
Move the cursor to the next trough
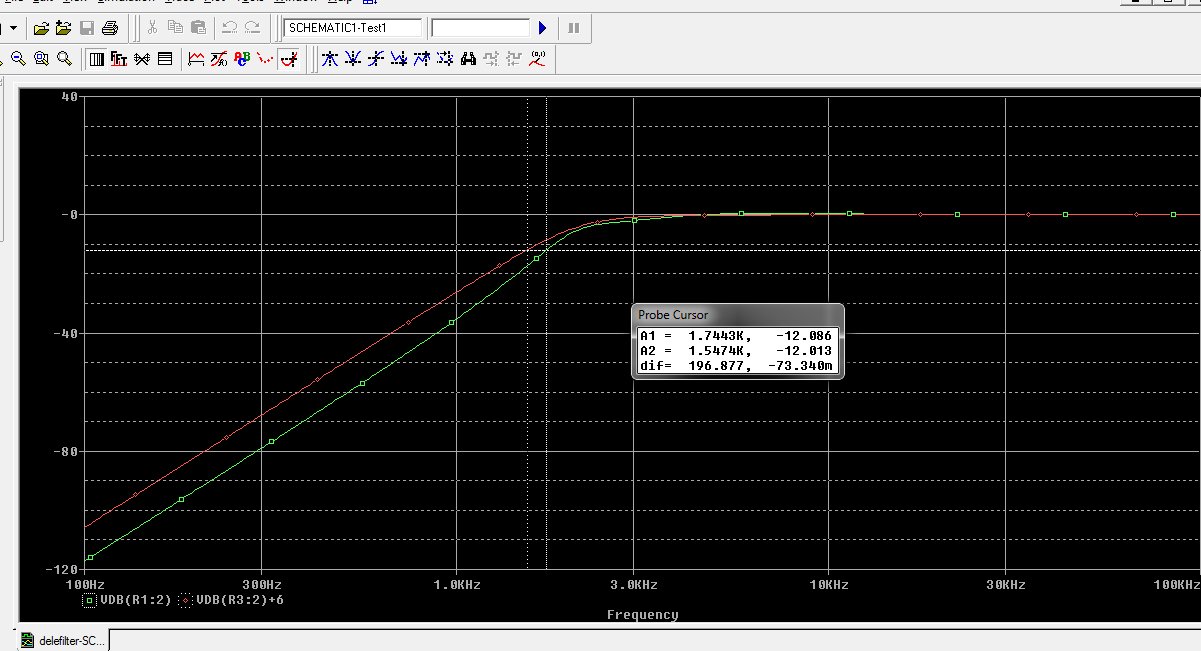(353, 59)
